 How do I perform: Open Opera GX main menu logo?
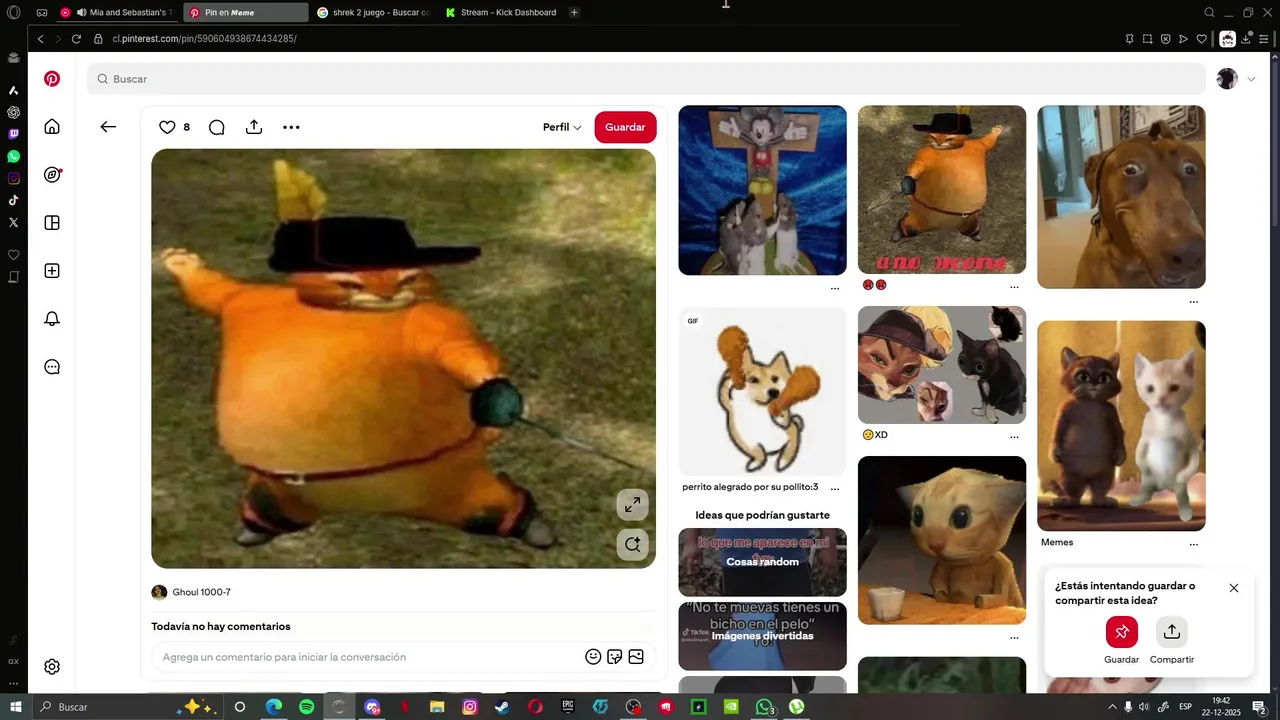coord(13,13)
